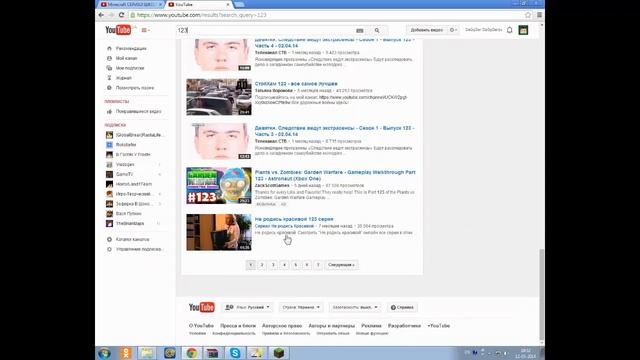Viewport: 640px width, 360px height.
Task: Open the Безопасность: выкл. dropdown
Action: point(355,307)
